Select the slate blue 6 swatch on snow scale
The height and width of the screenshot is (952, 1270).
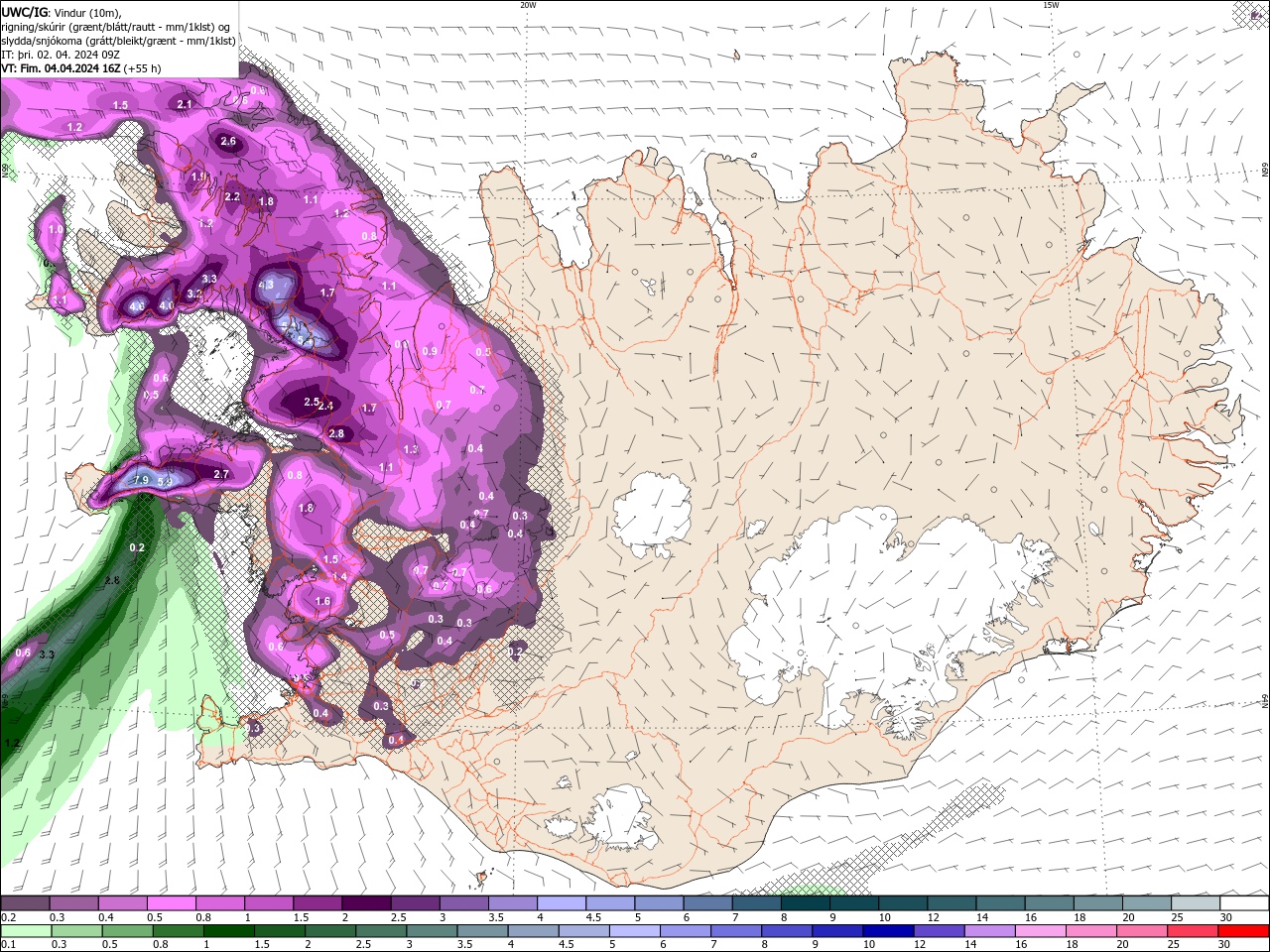pyautogui.click(x=707, y=902)
